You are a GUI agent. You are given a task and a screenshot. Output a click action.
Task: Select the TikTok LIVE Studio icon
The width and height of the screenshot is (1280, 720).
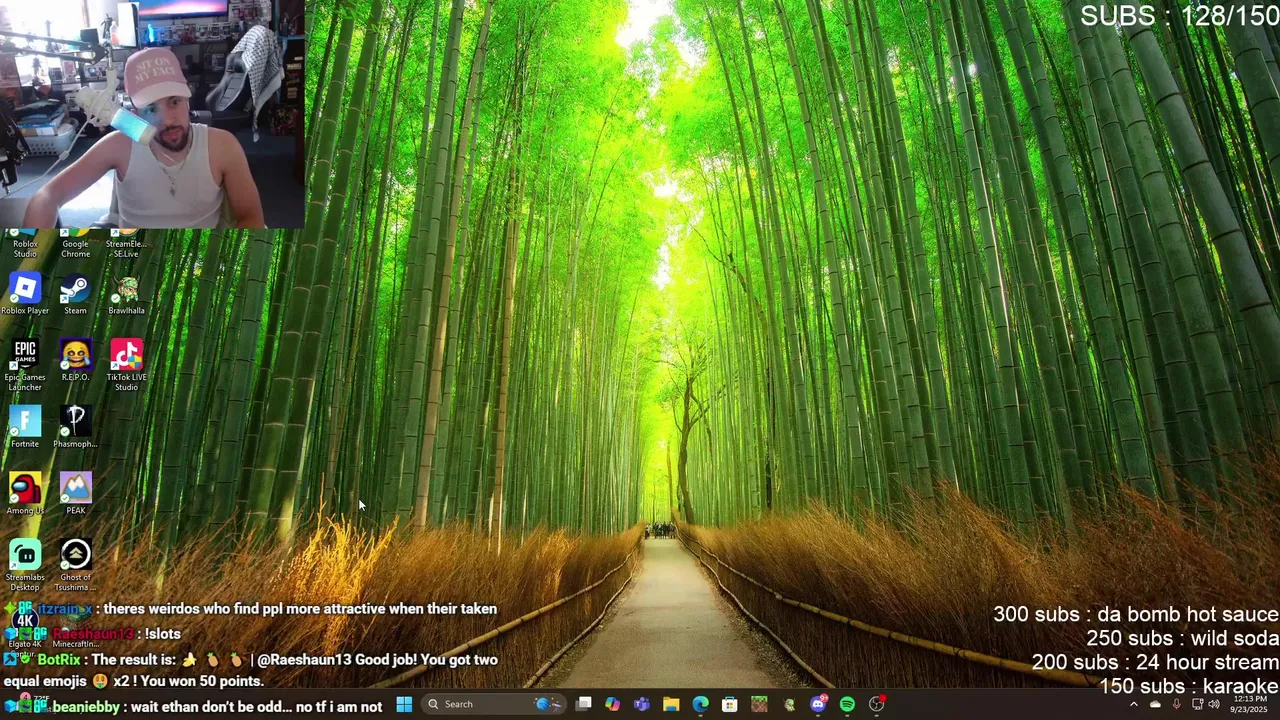(126, 365)
